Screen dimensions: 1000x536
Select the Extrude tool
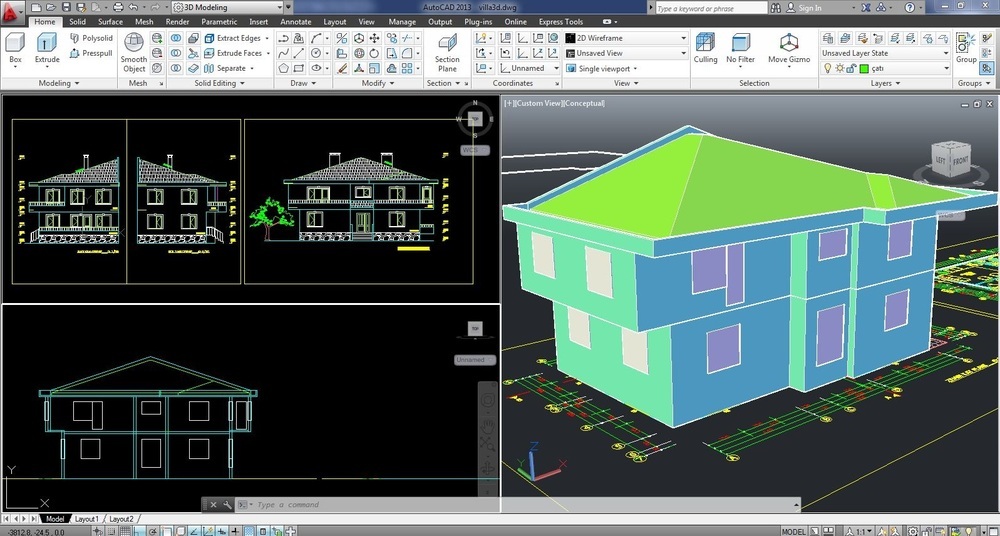(47, 48)
